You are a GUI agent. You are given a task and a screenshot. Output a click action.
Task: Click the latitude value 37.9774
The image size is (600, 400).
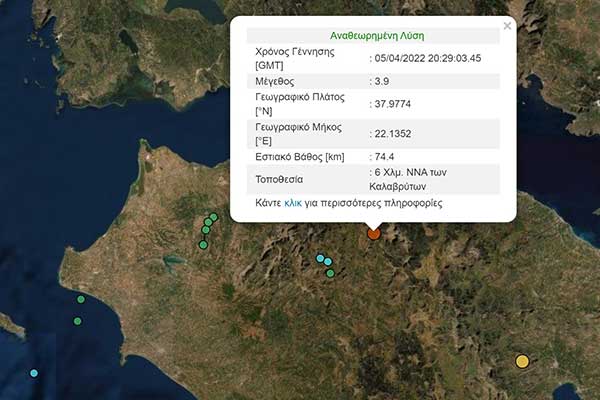[393, 104]
